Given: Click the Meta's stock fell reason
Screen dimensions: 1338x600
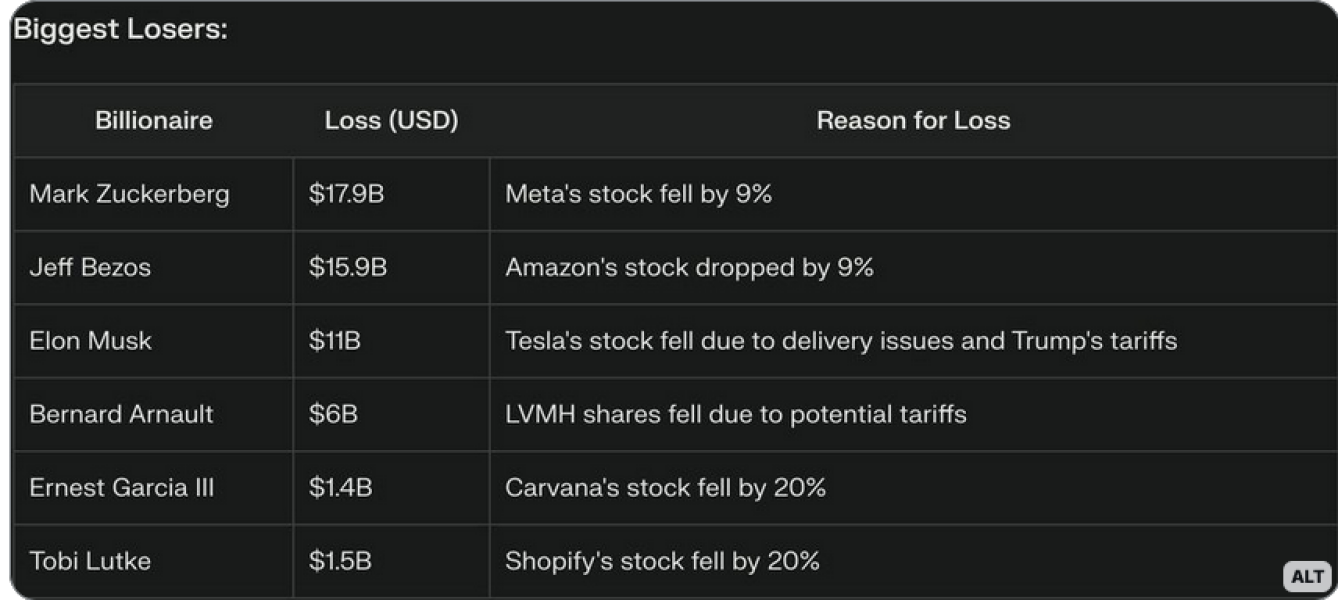Looking at the screenshot, I should pos(638,194).
